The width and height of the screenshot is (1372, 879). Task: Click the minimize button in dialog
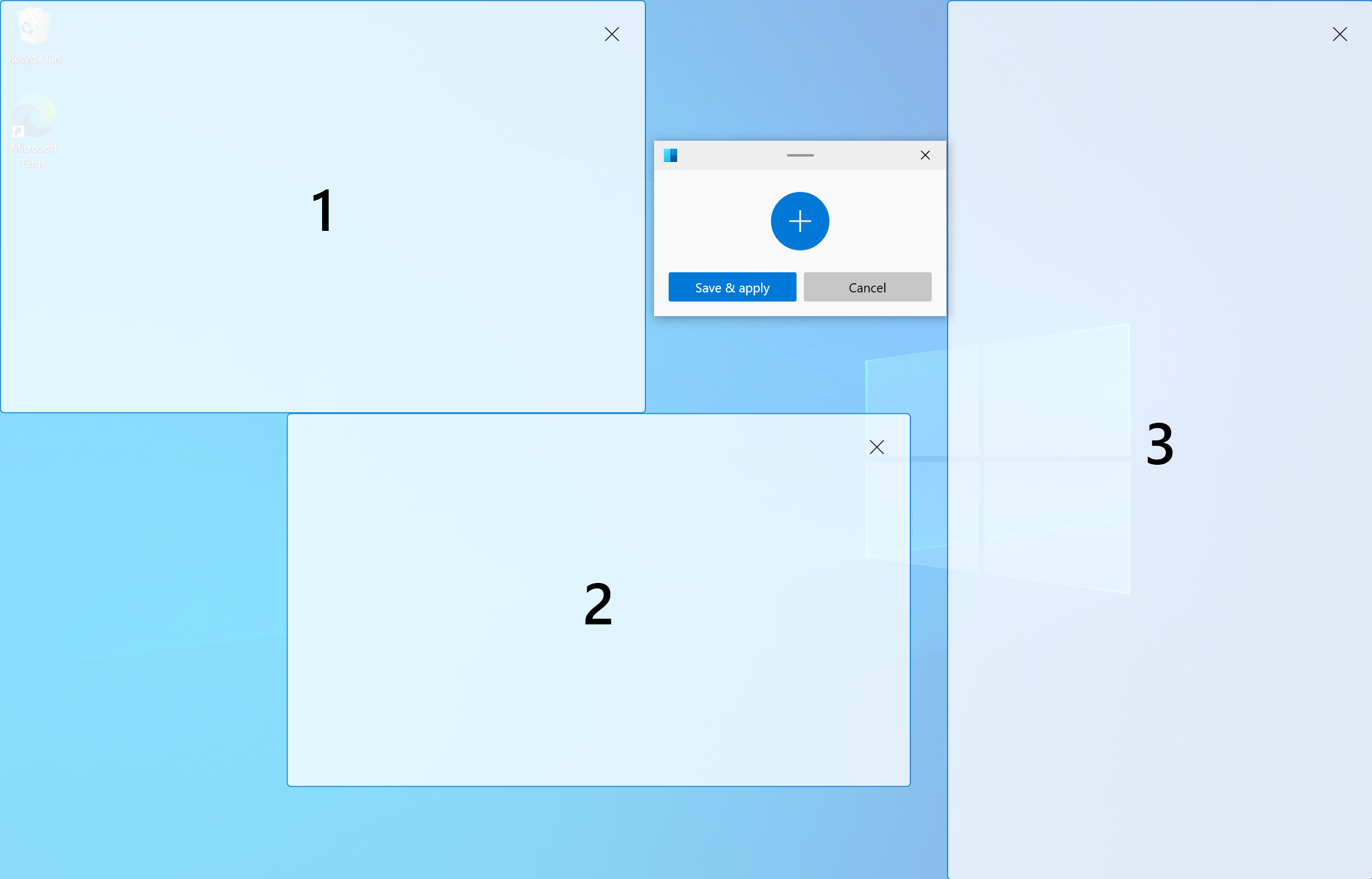[800, 155]
